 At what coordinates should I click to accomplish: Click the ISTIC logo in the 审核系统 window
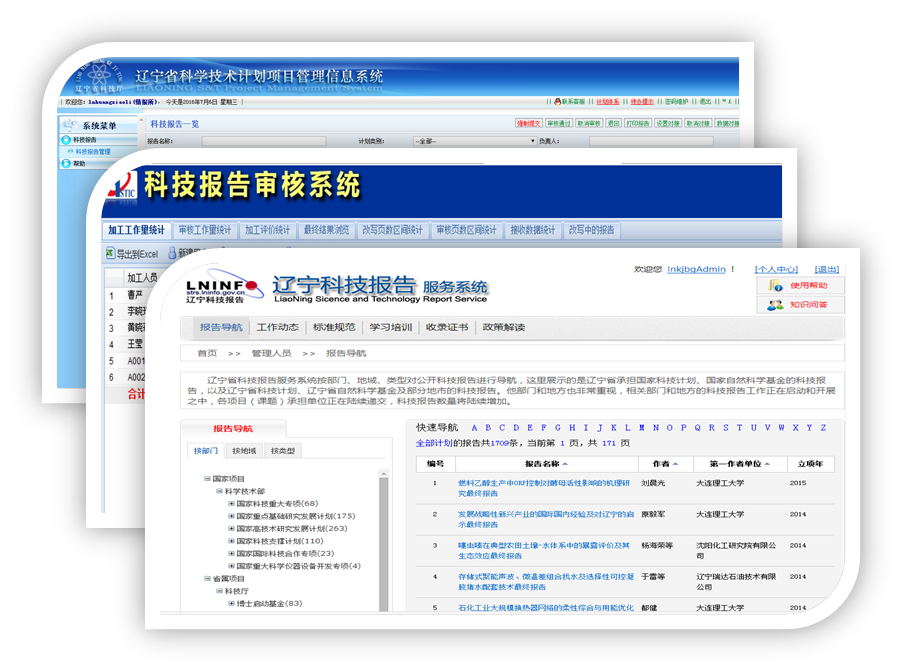[123, 185]
